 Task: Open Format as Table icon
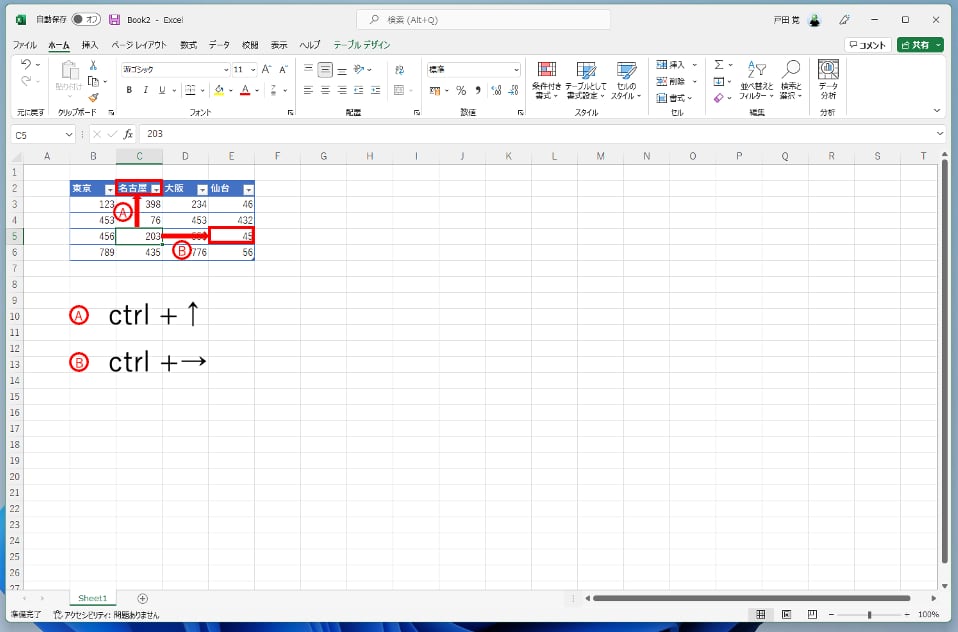click(586, 80)
